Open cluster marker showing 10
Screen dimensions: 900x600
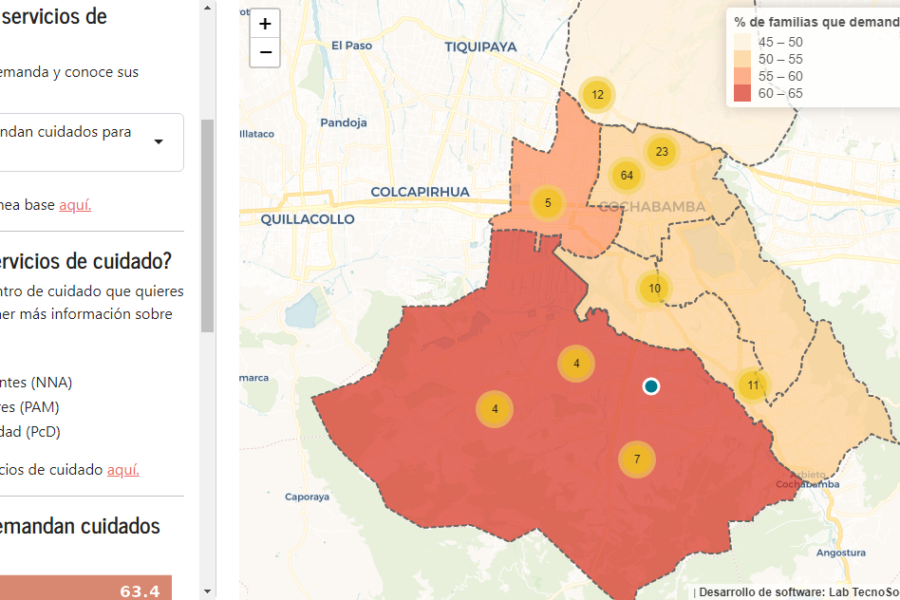654,288
